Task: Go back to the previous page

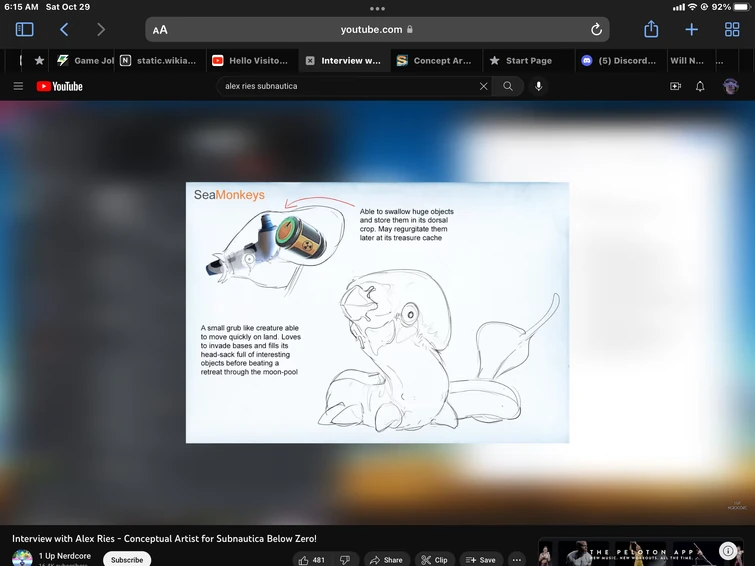Action: 64,29
